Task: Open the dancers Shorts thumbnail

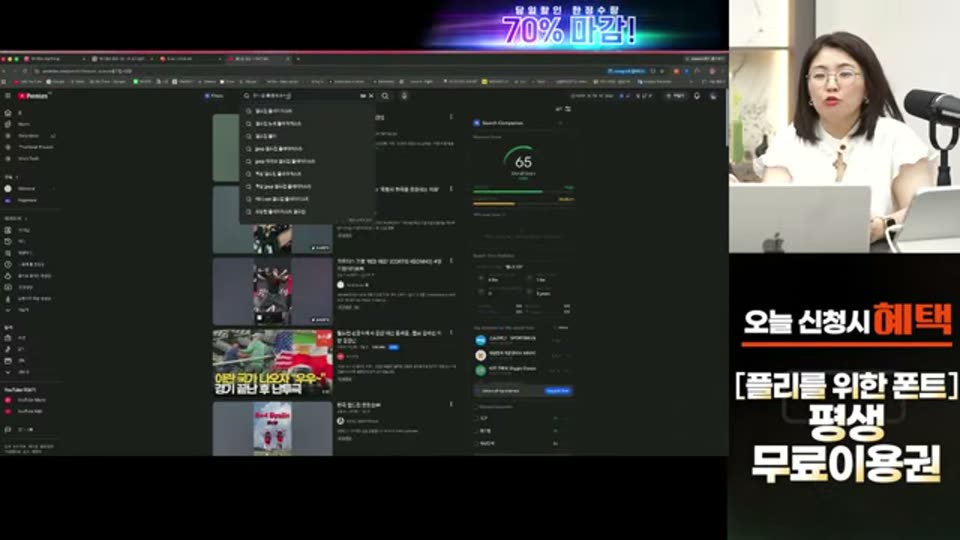Action: tap(272, 291)
